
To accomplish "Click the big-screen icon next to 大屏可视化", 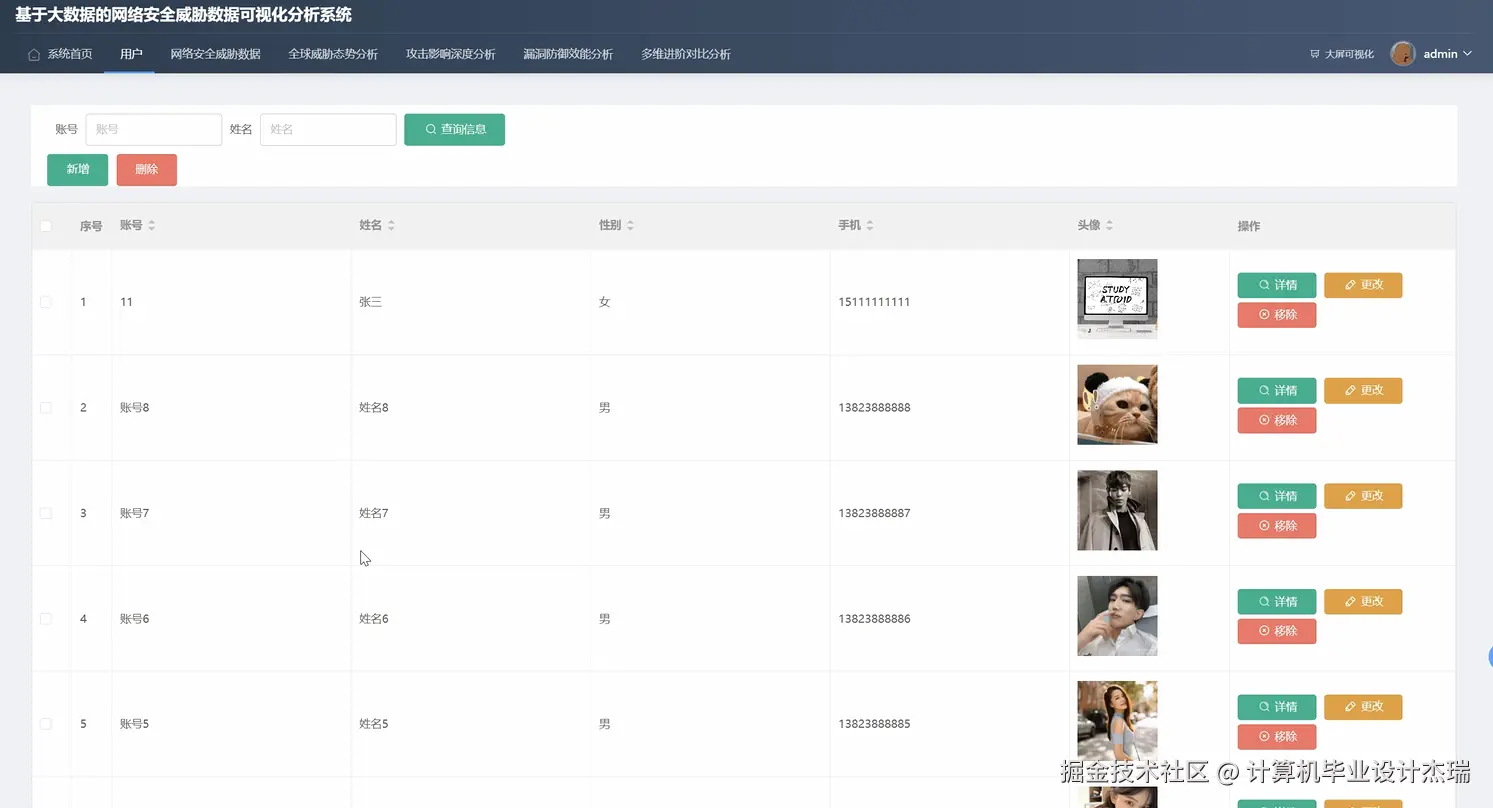I will 1314,54.
